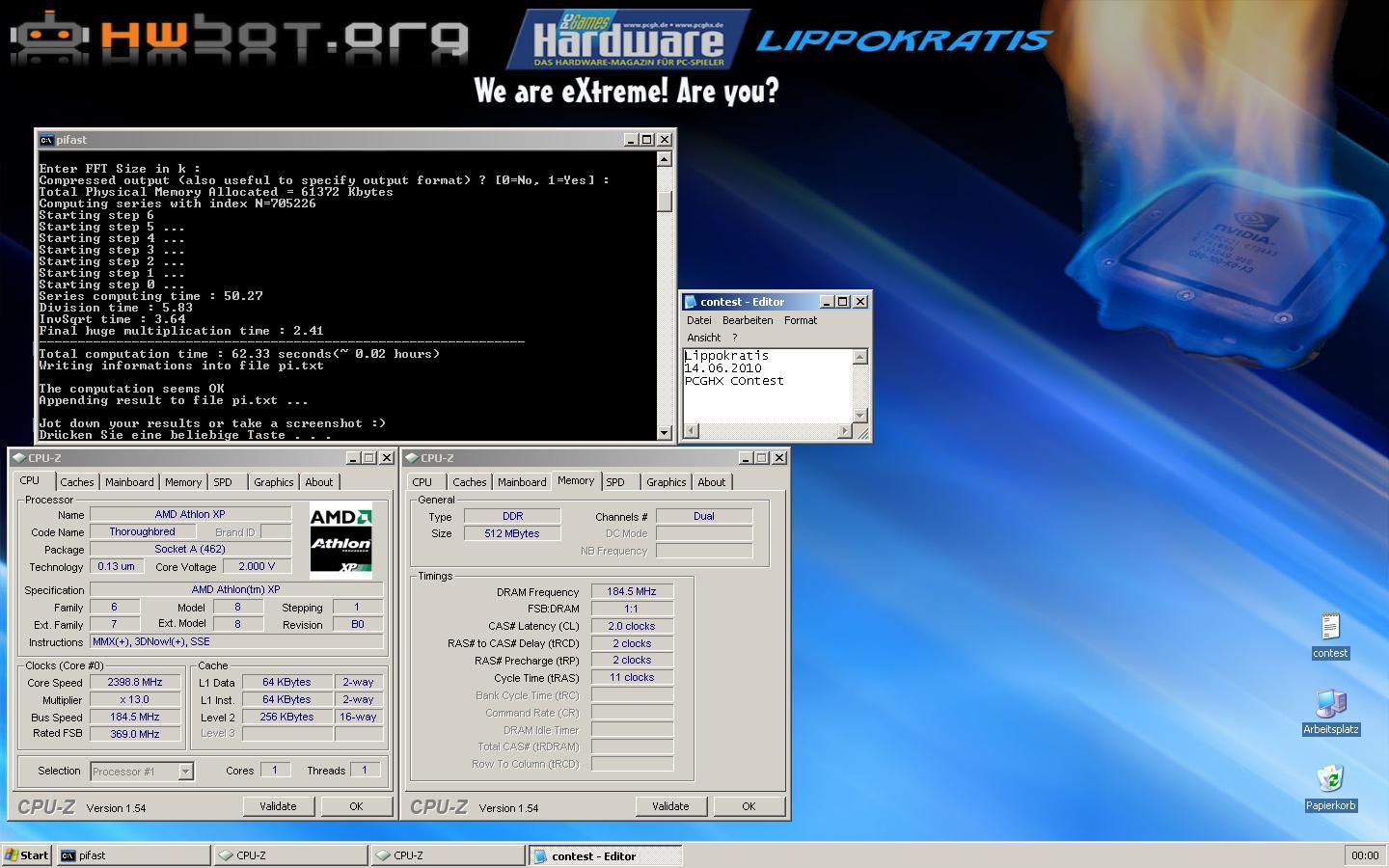1389x868 pixels.
Task: Switch to pifast in the taskbar
Action: (134, 855)
